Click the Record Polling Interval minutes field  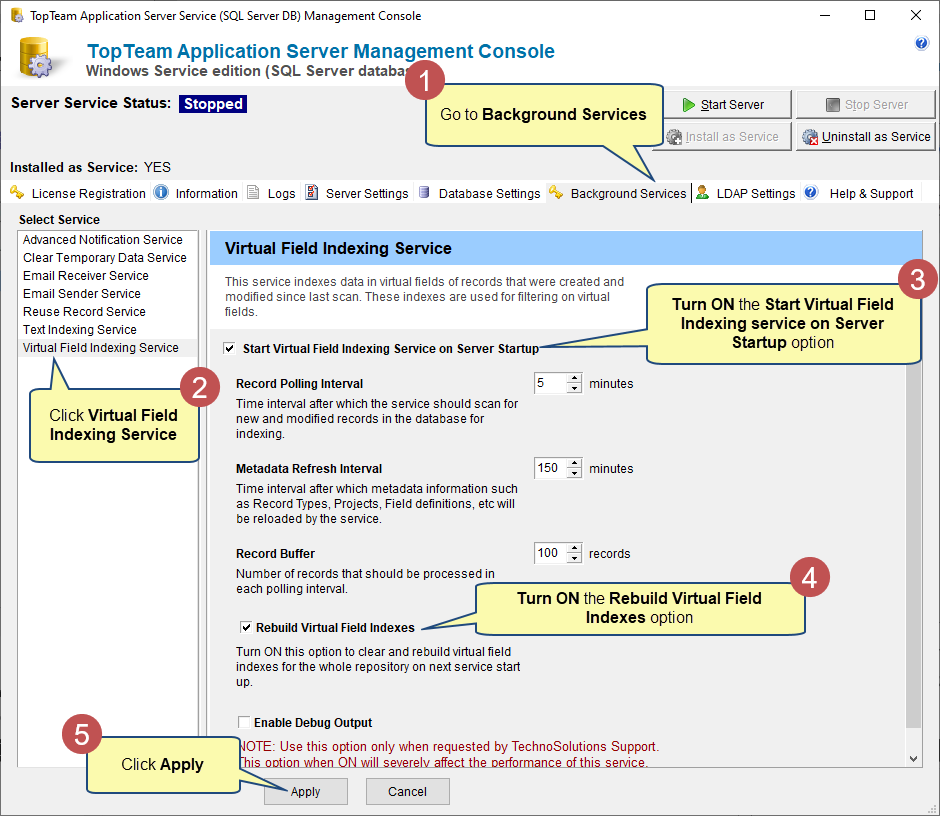550,383
